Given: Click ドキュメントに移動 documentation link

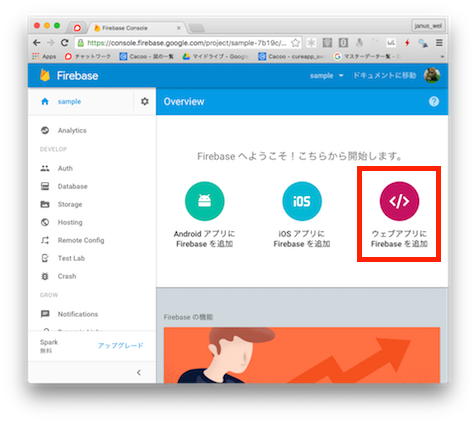Looking at the screenshot, I should 384,76.
